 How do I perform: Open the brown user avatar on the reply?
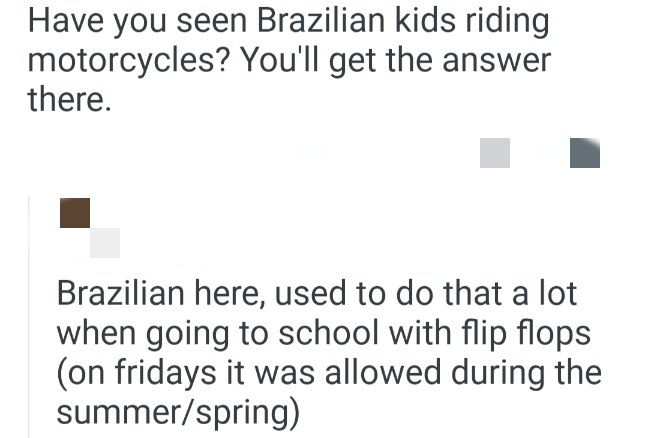[x=75, y=212]
